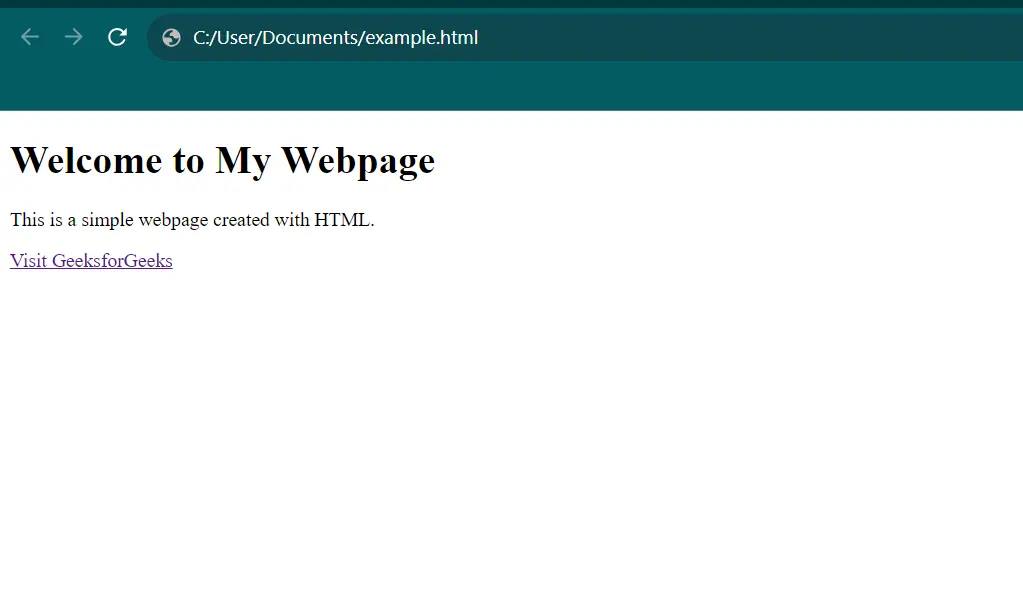Reload the page with refresh icon
Image resolution: width=1023 pixels, height=610 pixels.
pos(117,37)
